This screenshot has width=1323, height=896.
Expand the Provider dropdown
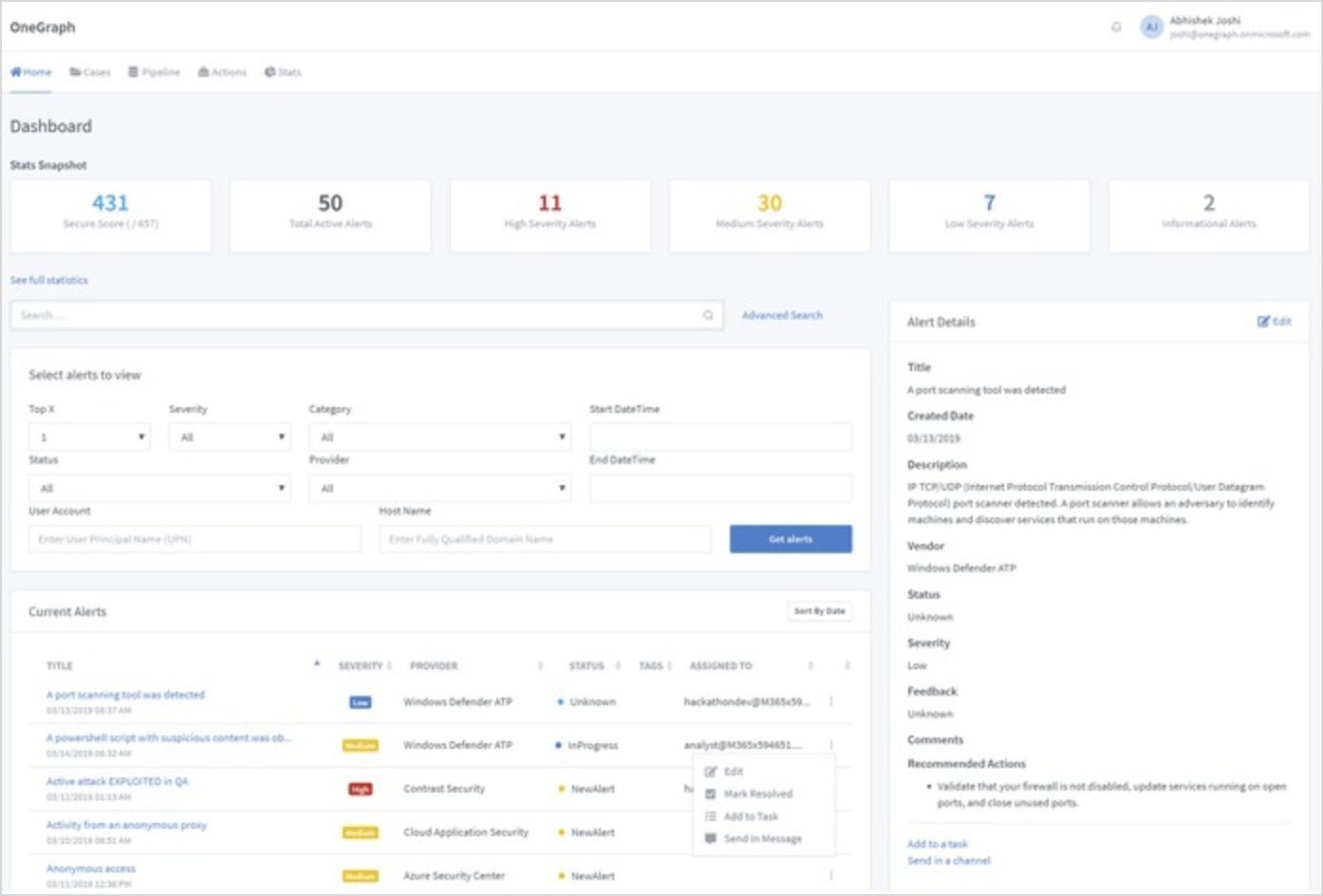[439, 488]
